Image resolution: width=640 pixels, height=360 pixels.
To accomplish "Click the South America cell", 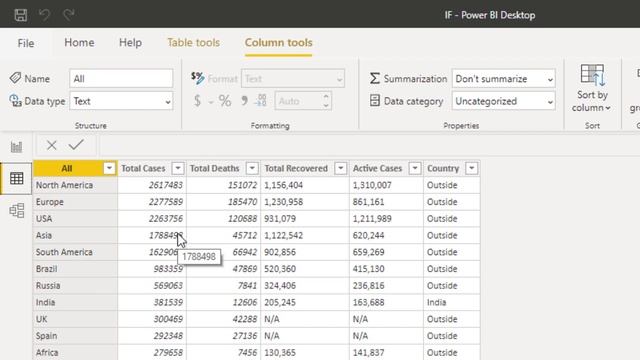I will [75, 252].
